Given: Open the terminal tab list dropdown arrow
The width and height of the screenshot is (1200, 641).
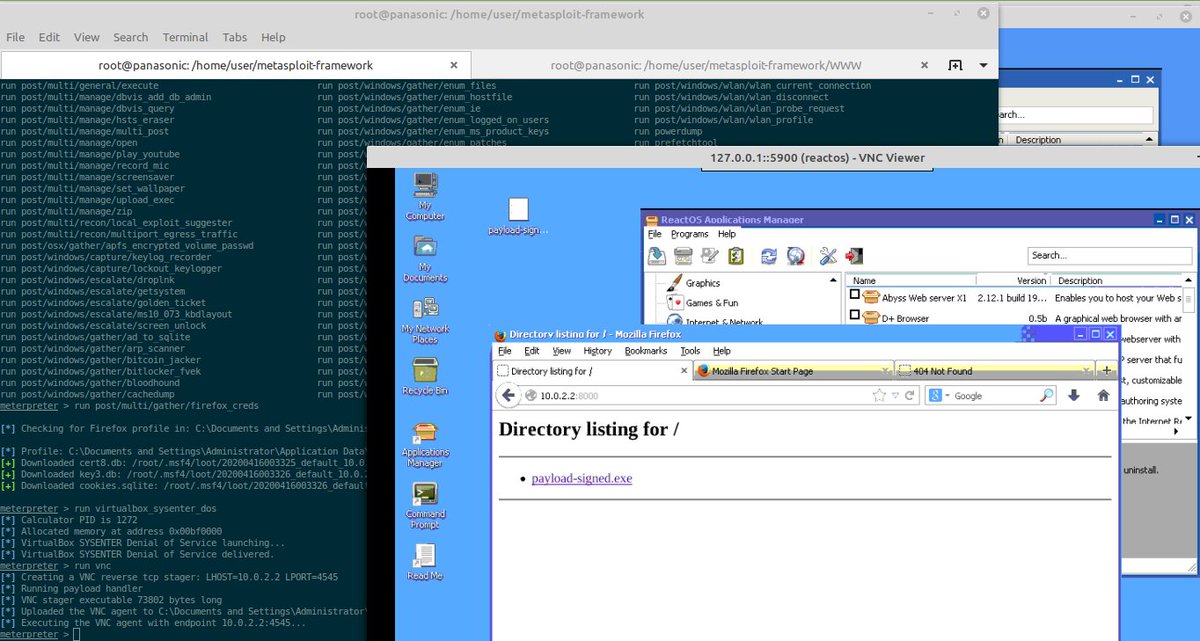Looking at the screenshot, I should (x=984, y=65).
